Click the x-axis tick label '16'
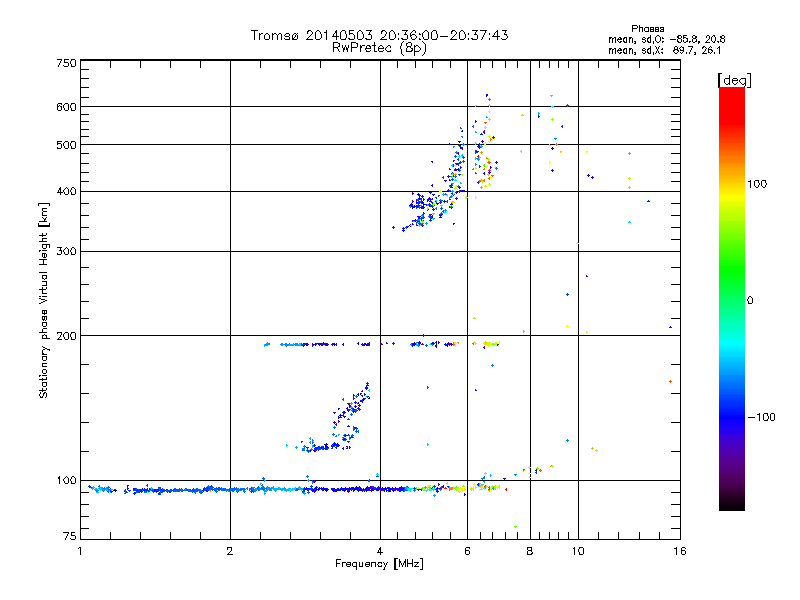The height and width of the screenshot is (600, 800). coord(680,551)
